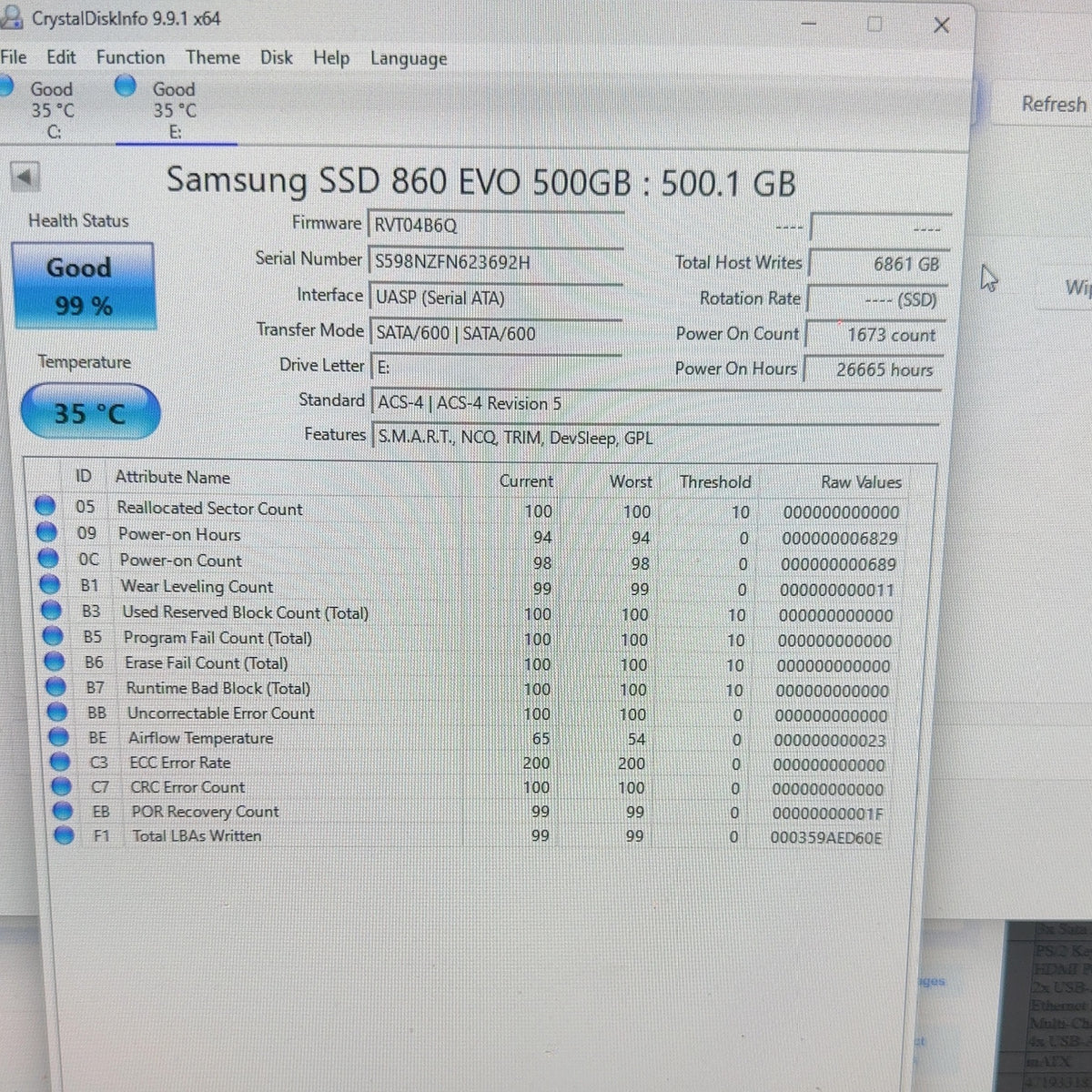Click raw value 000000006829
Screen dimensions: 1092x1092
click(x=840, y=539)
